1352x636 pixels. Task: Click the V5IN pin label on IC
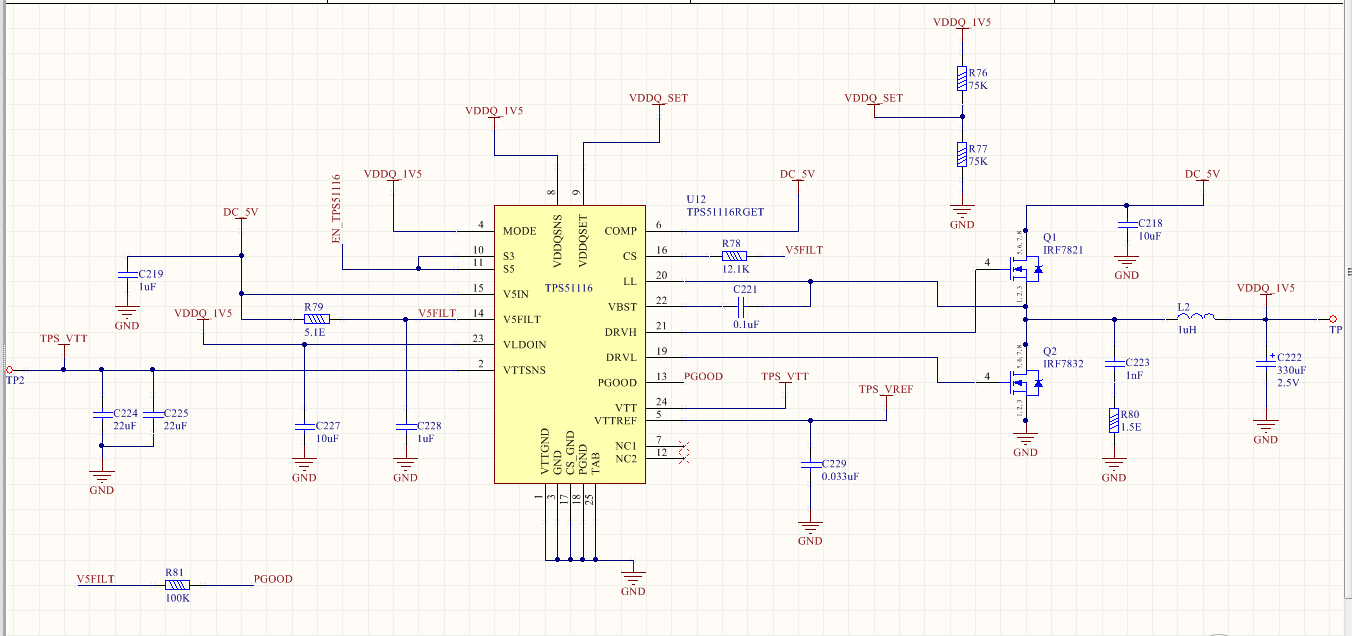[516, 294]
